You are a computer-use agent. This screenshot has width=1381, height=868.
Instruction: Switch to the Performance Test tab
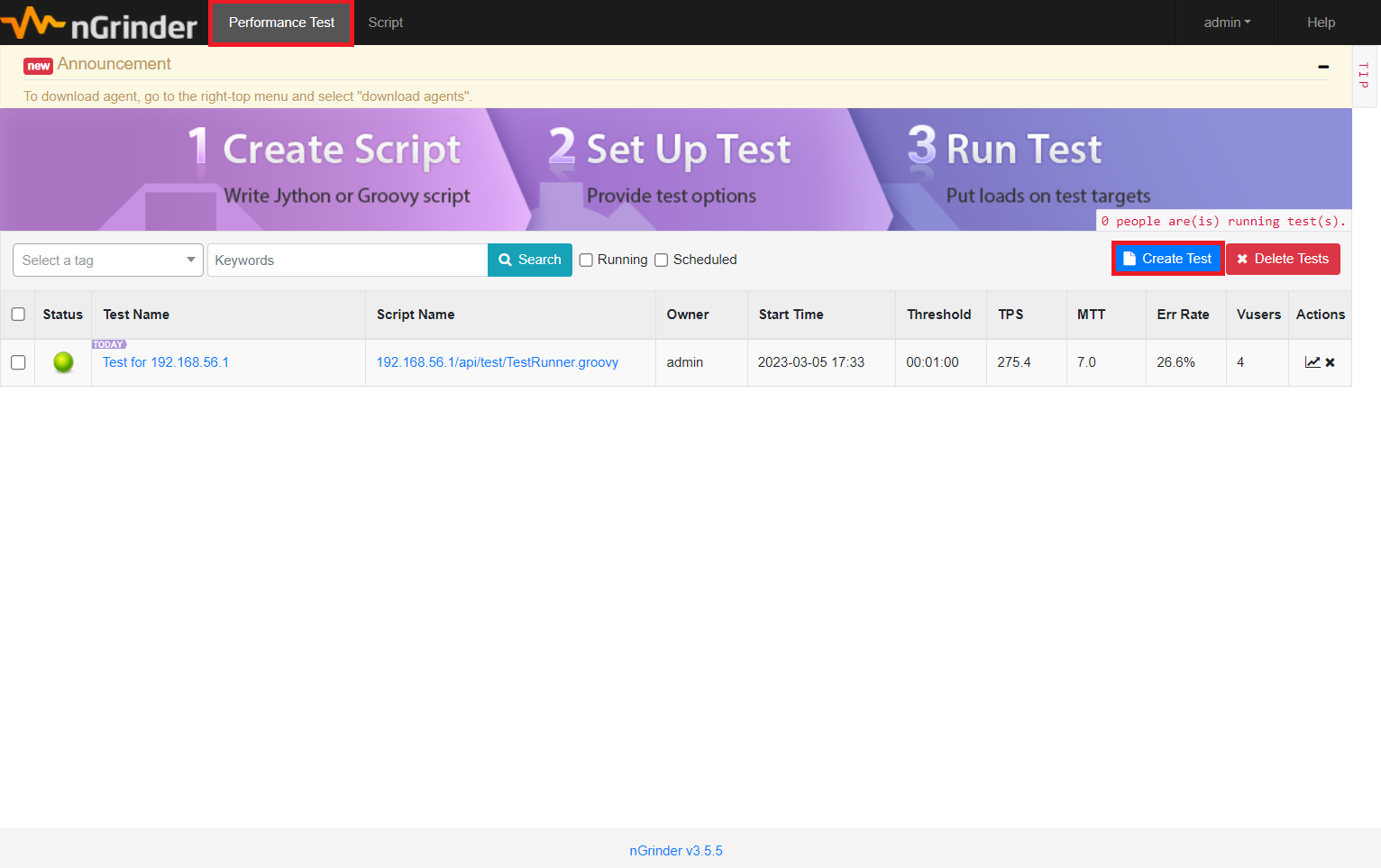pos(281,23)
